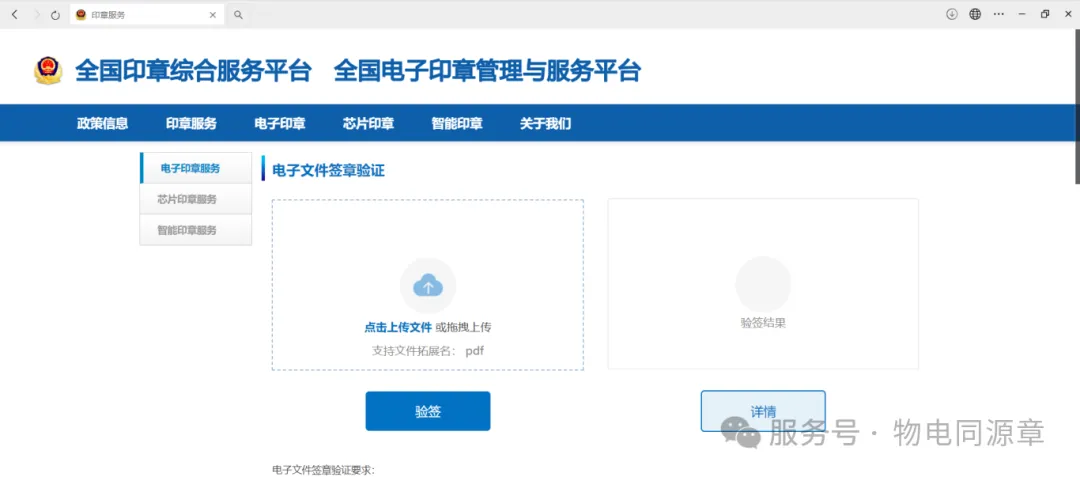This screenshot has height=477, width=1080.
Task: Click the browser forward arrow
Action: (x=36, y=14)
